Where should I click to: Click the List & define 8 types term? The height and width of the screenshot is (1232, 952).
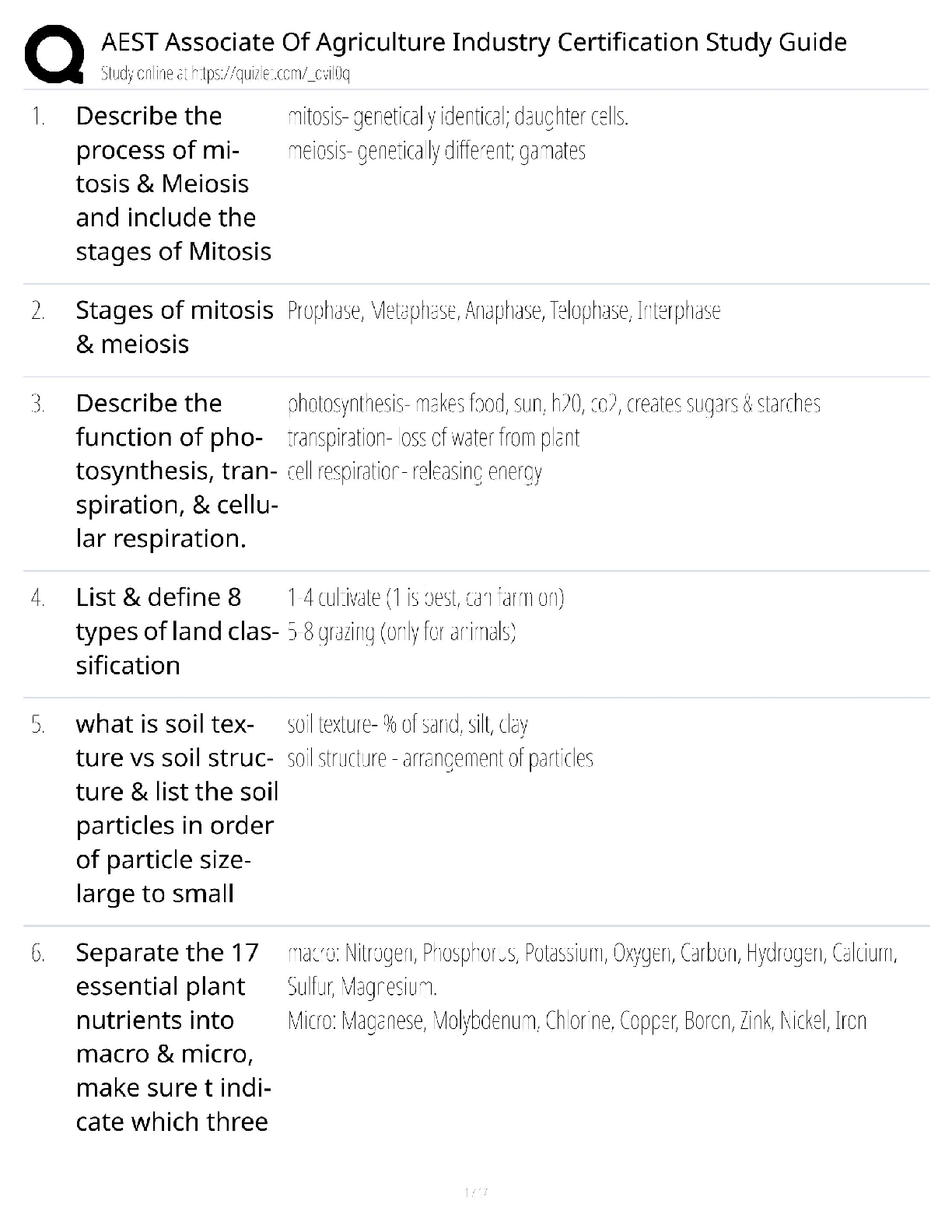[177, 631]
